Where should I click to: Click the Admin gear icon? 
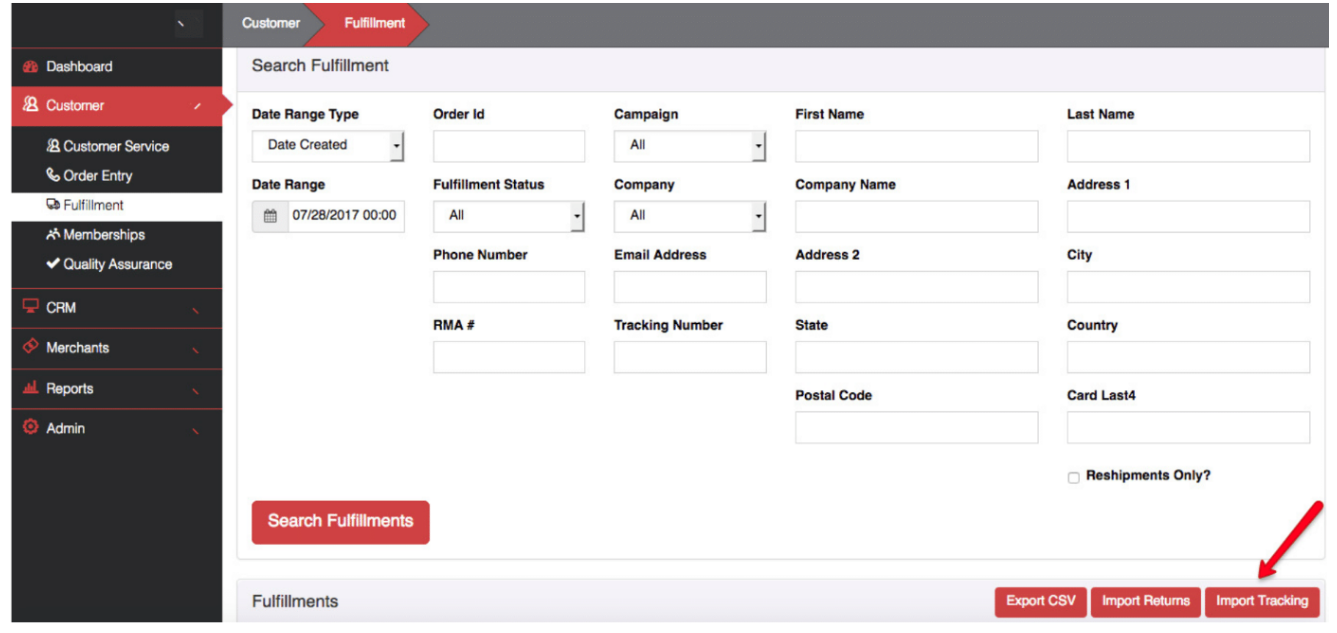(x=30, y=428)
